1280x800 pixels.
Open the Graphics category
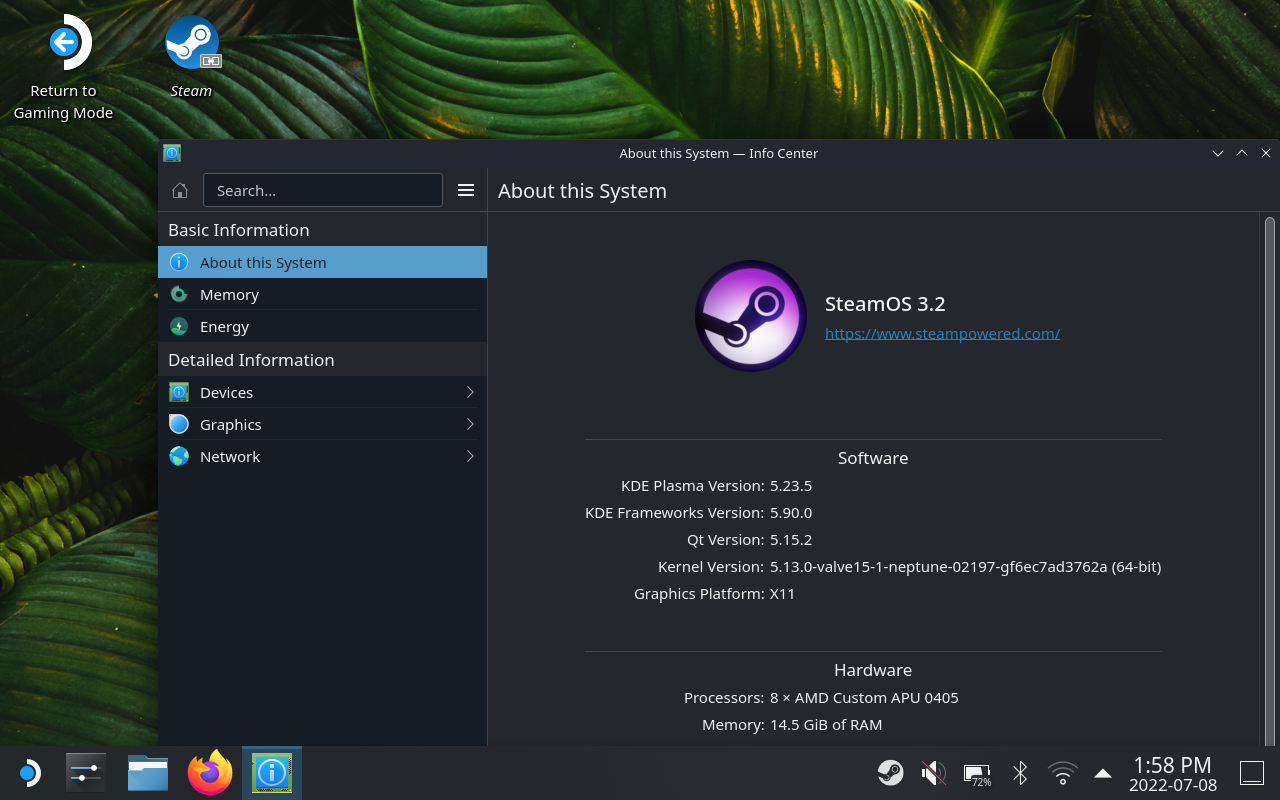tap(322, 424)
